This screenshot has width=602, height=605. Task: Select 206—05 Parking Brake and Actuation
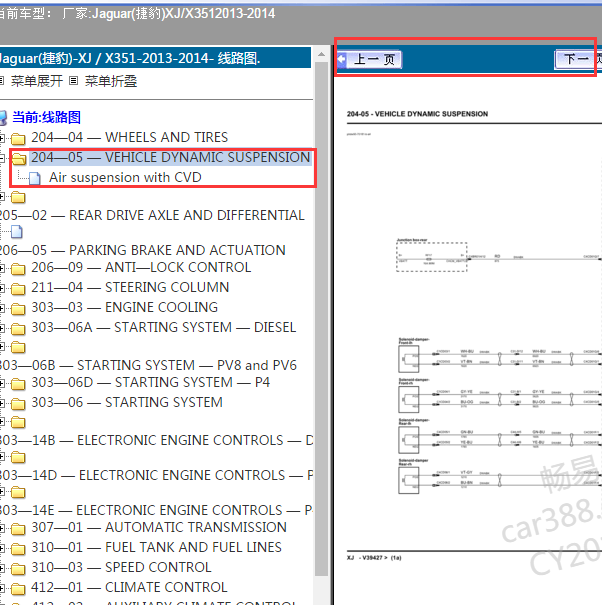click(x=142, y=250)
